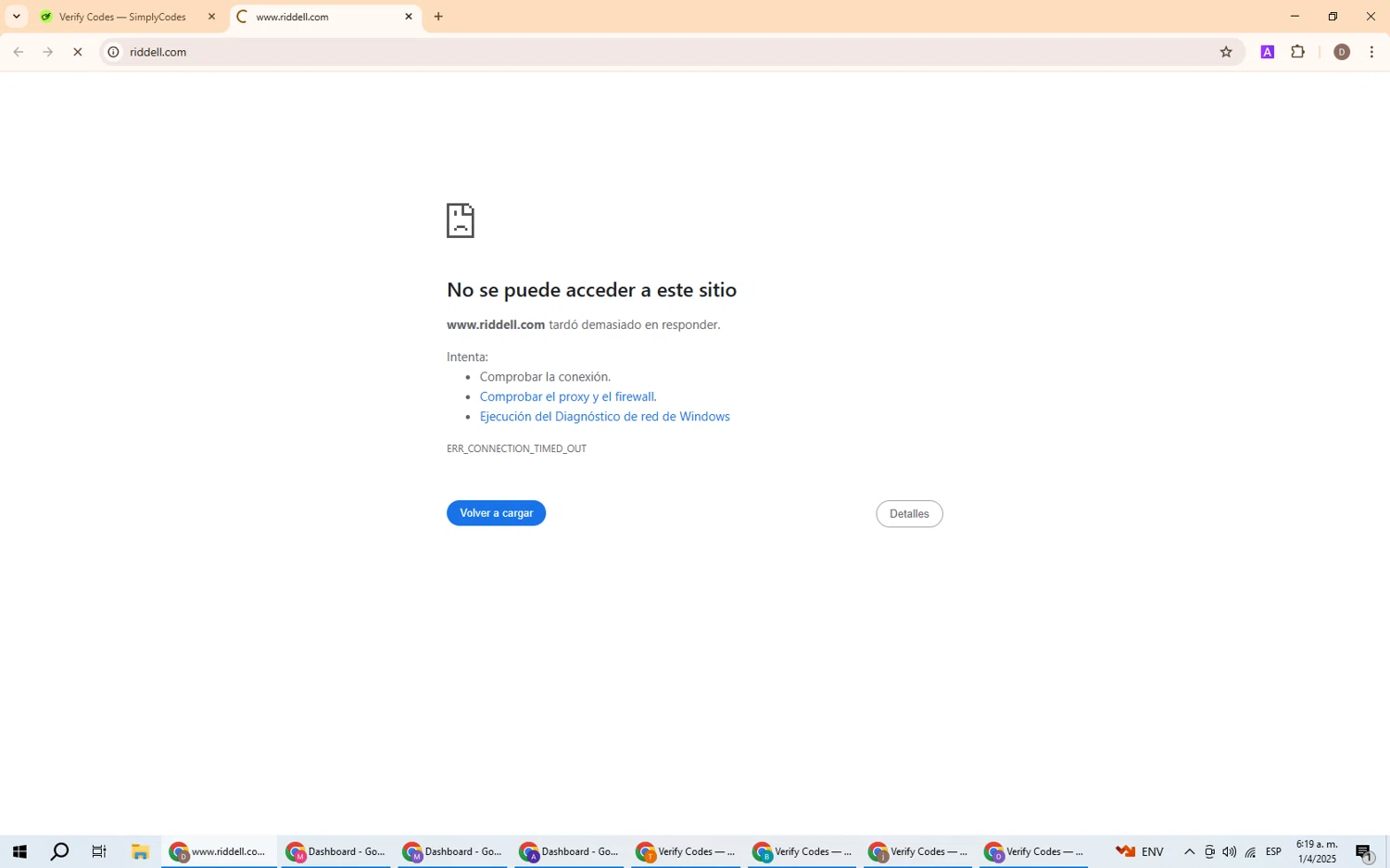Close the www.riddell.com tab

click(409, 17)
